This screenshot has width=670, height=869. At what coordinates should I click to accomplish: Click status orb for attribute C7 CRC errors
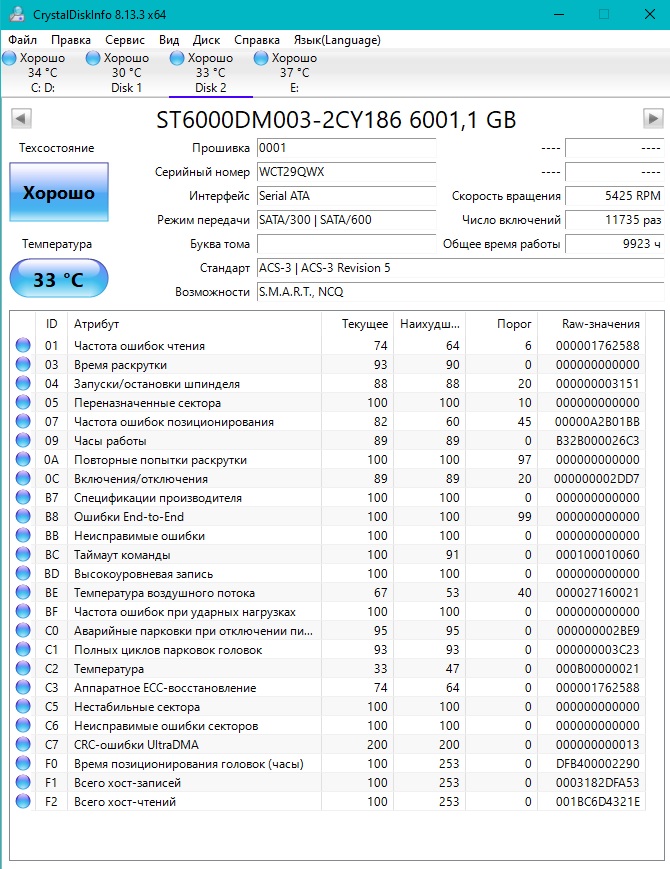(x=23, y=744)
